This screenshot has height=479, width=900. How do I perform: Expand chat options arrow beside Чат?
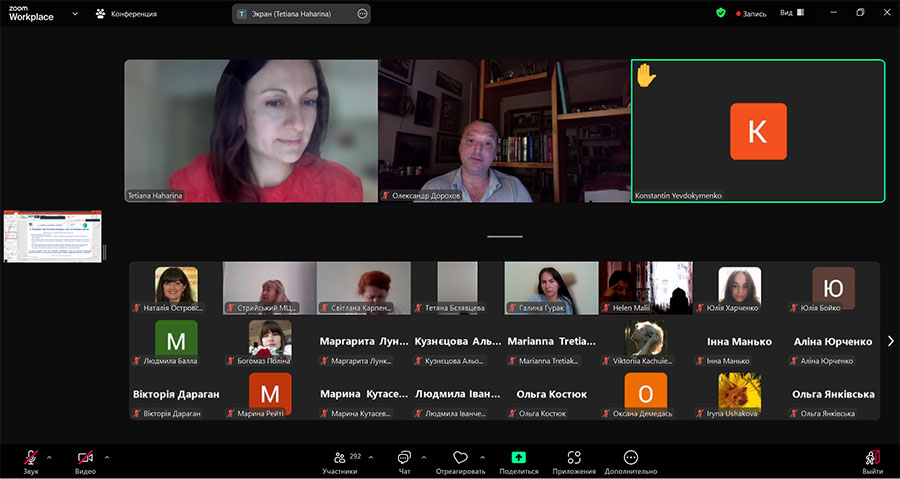click(x=424, y=458)
